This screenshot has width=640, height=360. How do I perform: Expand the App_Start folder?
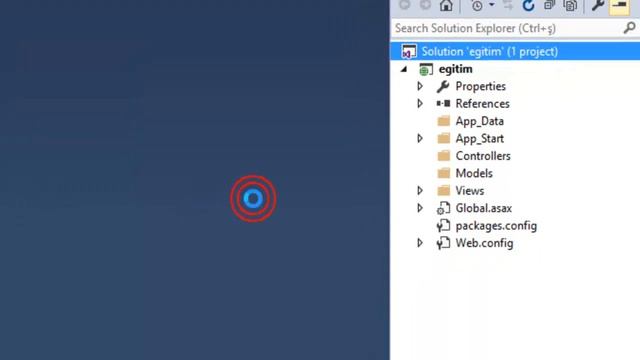[x=420, y=138]
